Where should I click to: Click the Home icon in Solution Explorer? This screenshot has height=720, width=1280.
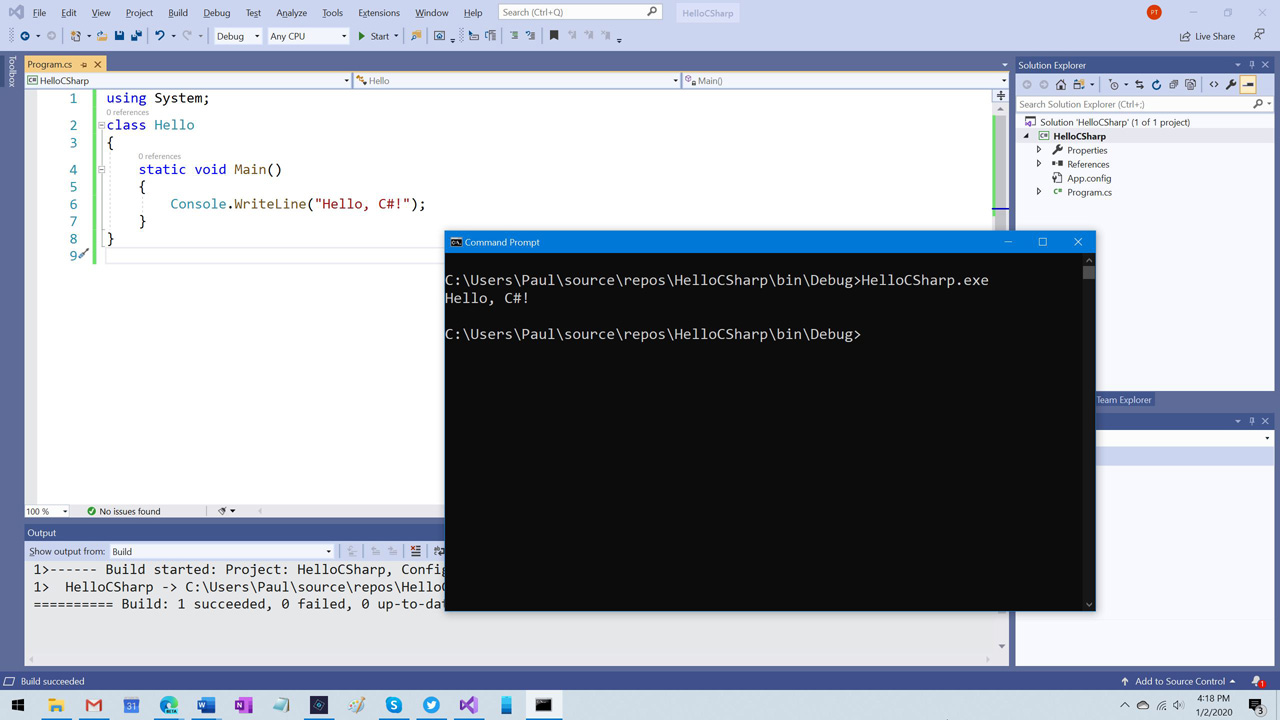1061,85
